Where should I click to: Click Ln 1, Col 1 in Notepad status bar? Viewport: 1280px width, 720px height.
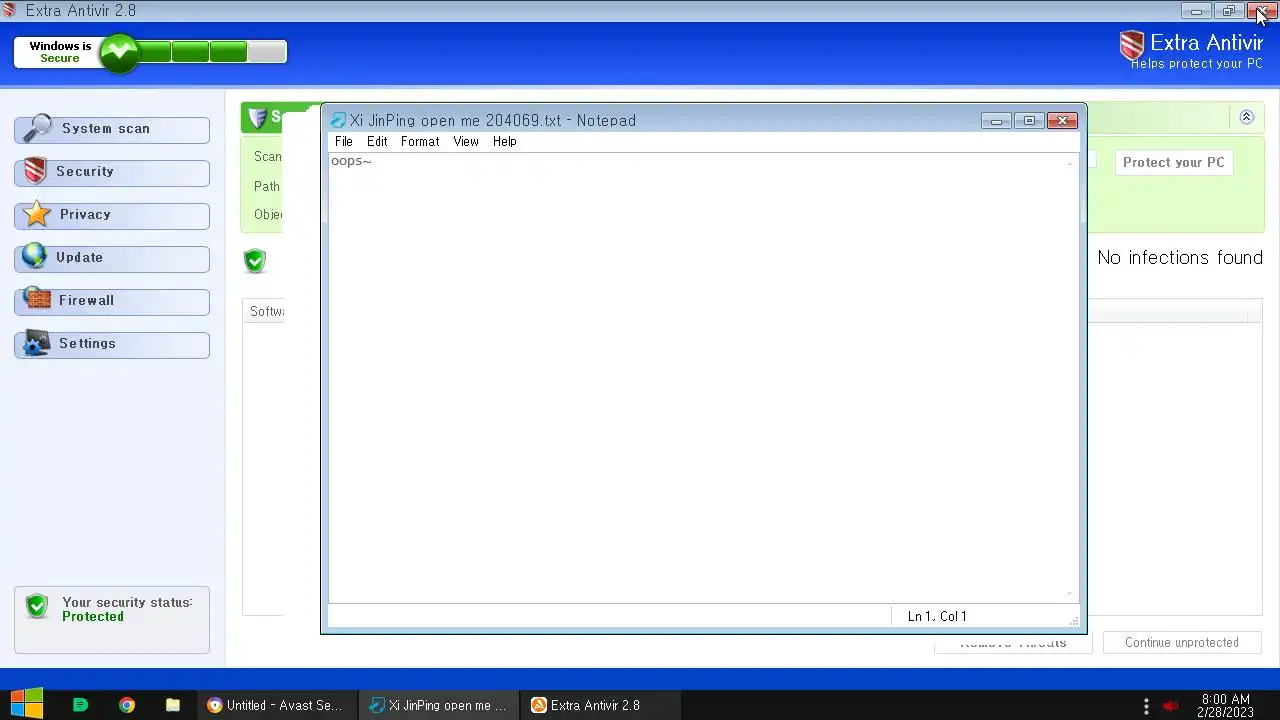(x=937, y=617)
